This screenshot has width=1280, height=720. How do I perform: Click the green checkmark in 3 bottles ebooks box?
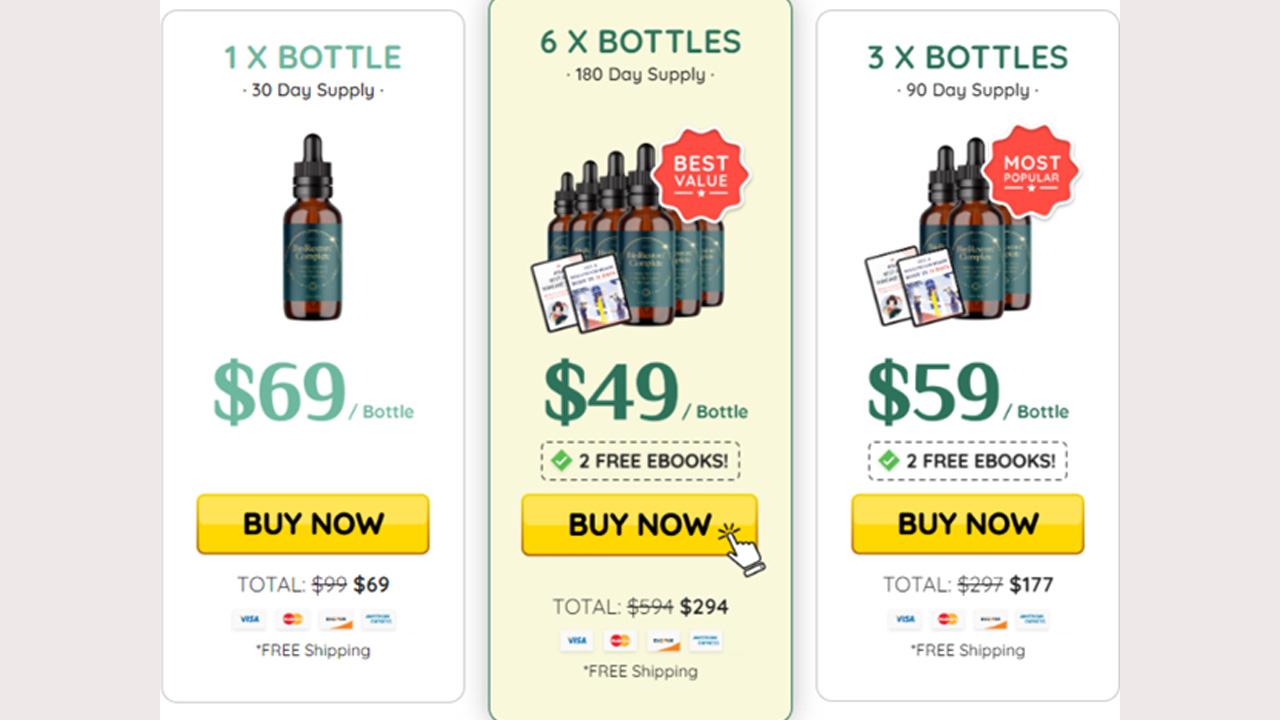[889, 461]
